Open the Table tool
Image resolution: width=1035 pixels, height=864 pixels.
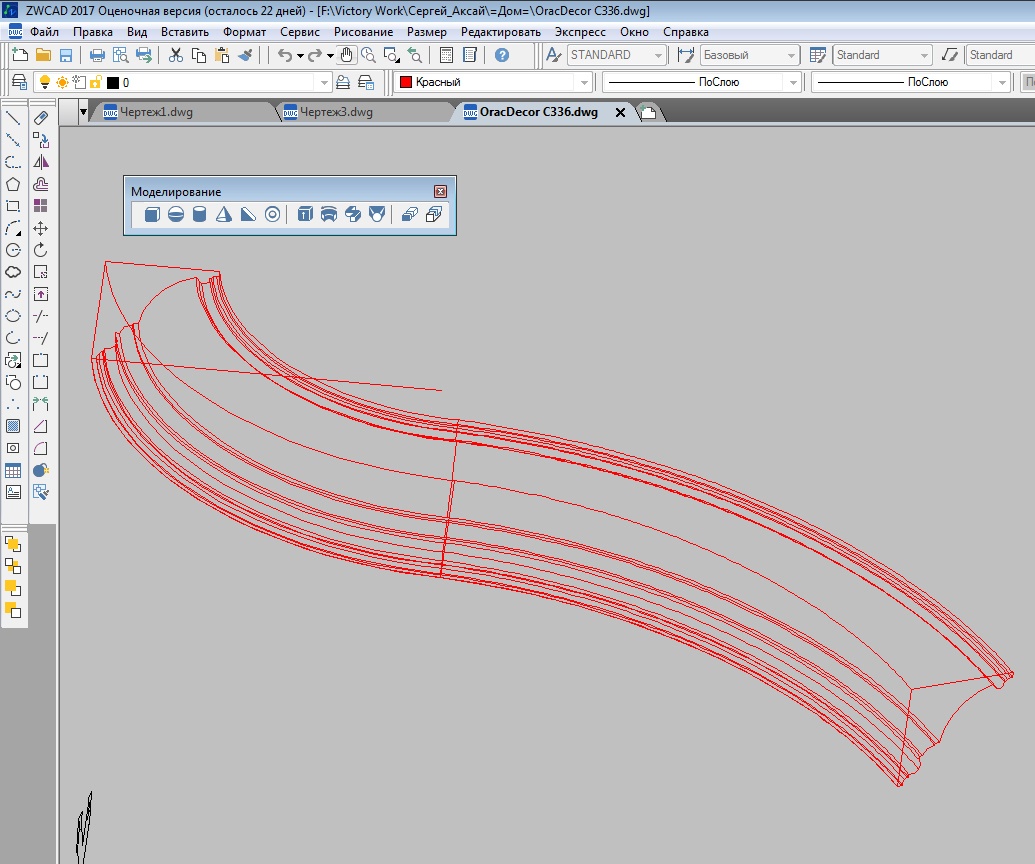point(13,471)
